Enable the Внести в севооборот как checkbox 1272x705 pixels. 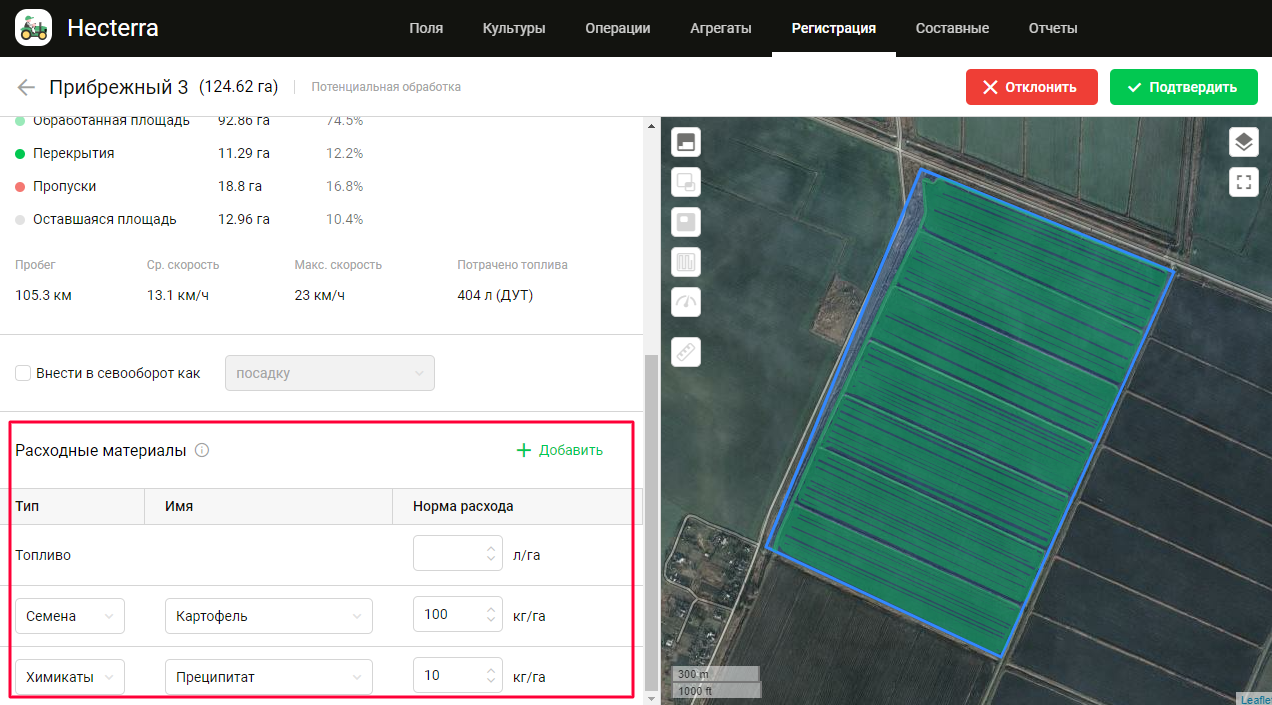coord(23,373)
